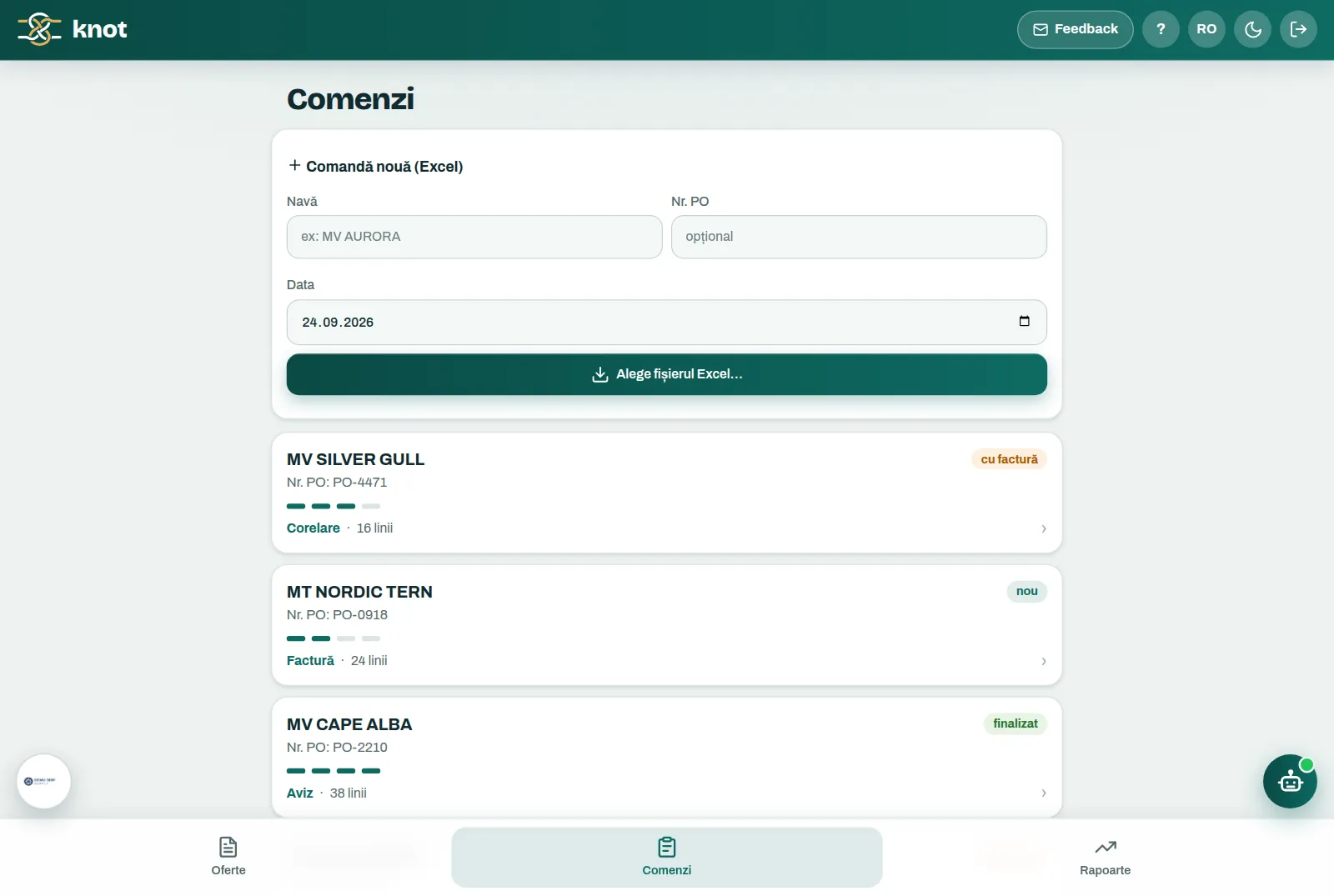1334x896 pixels.
Task: Focus the Nr. PO input field
Action: point(859,237)
